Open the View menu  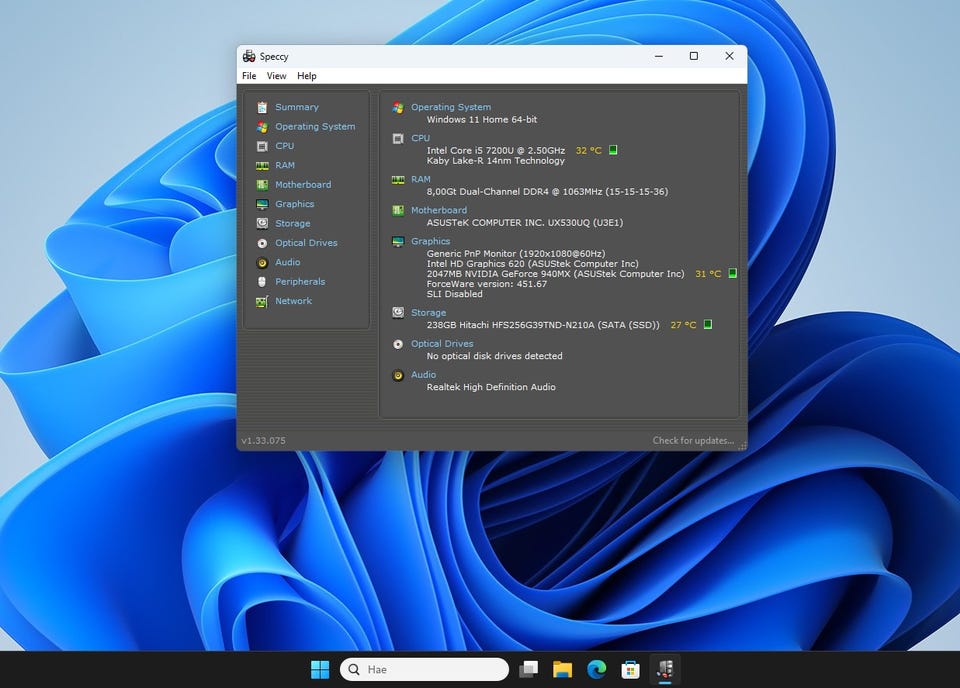(x=276, y=76)
